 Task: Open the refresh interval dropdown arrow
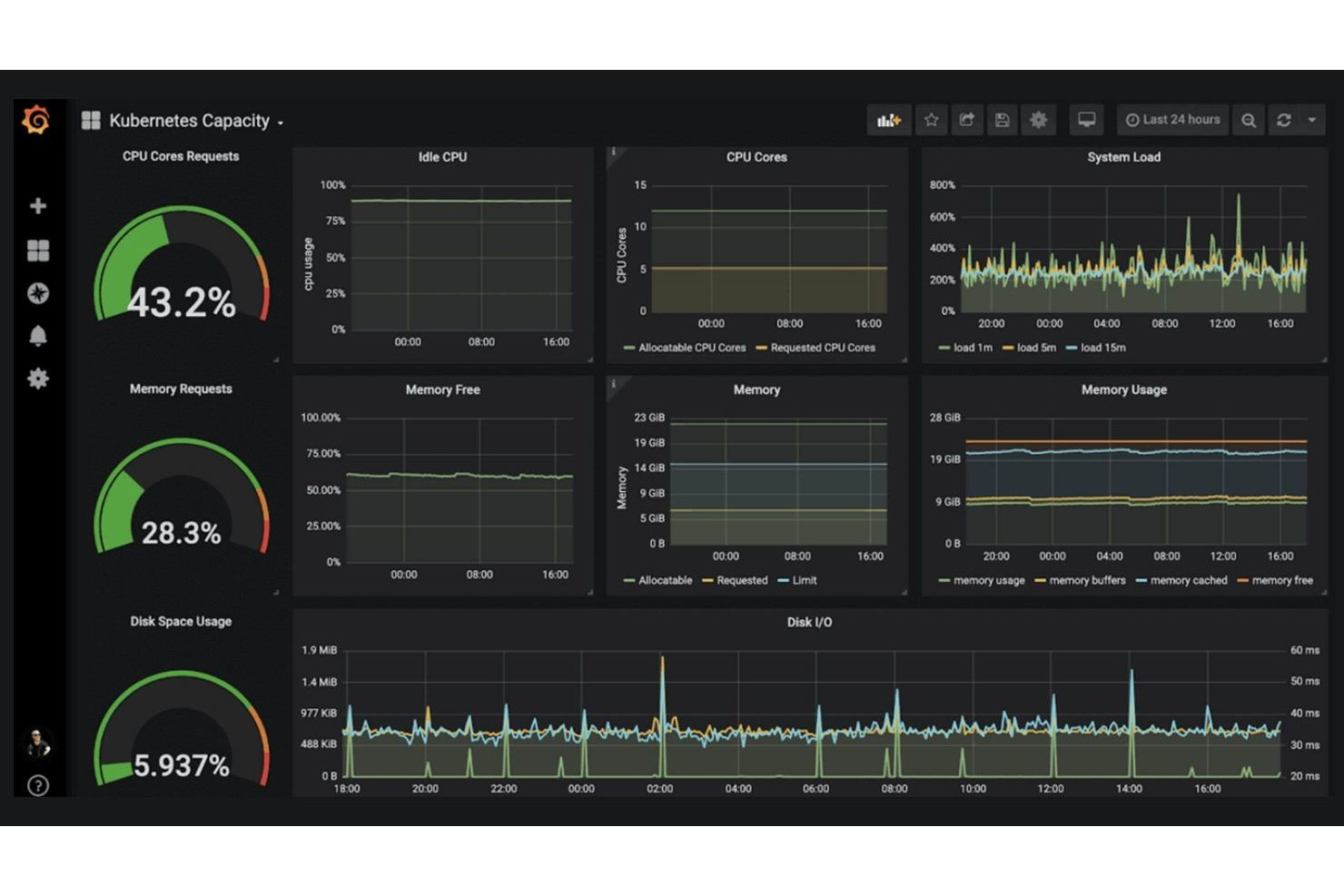click(x=1312, y=119)
